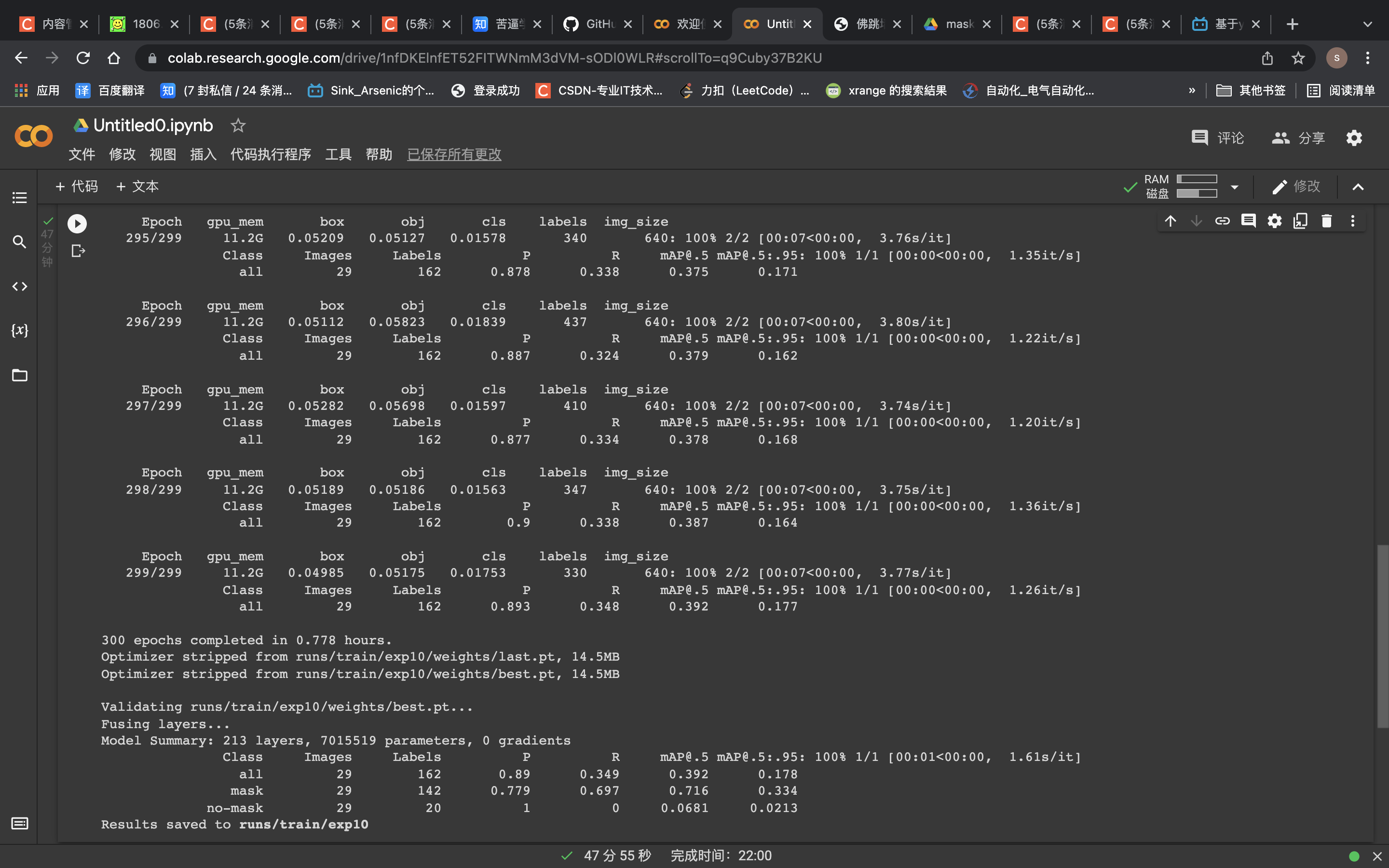The width and height of the screenshot is (1389, 868).
Task: Open a new browser tab
Action: click(x=1292, y=24)
